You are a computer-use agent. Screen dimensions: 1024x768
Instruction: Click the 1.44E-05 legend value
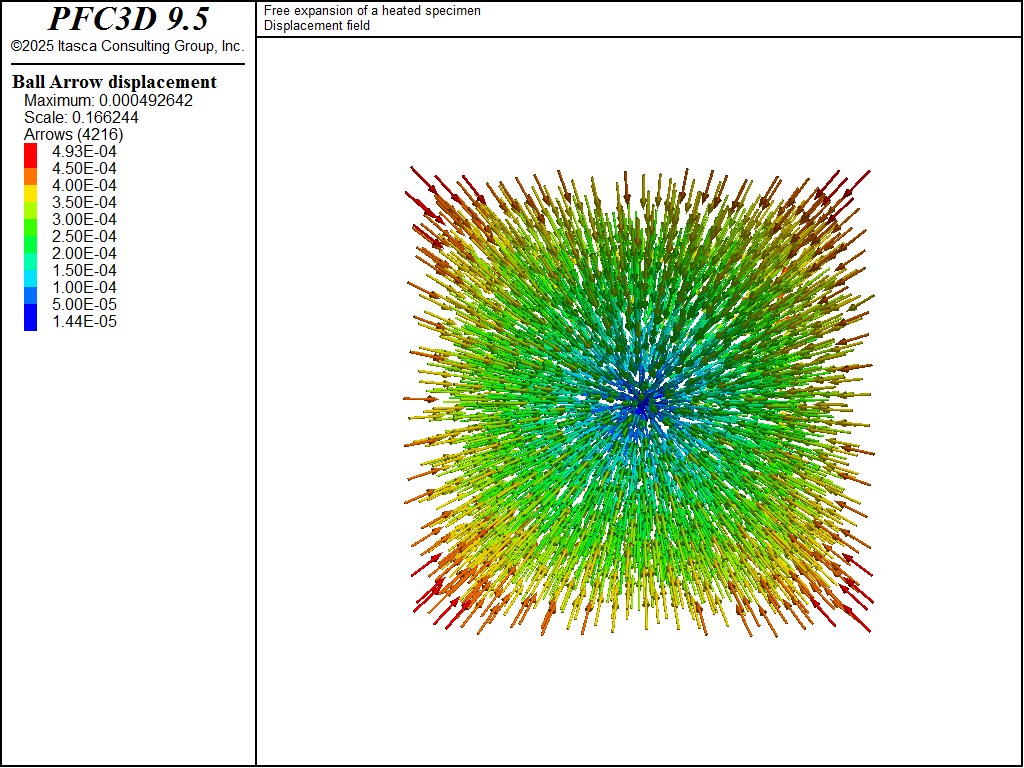84,321
